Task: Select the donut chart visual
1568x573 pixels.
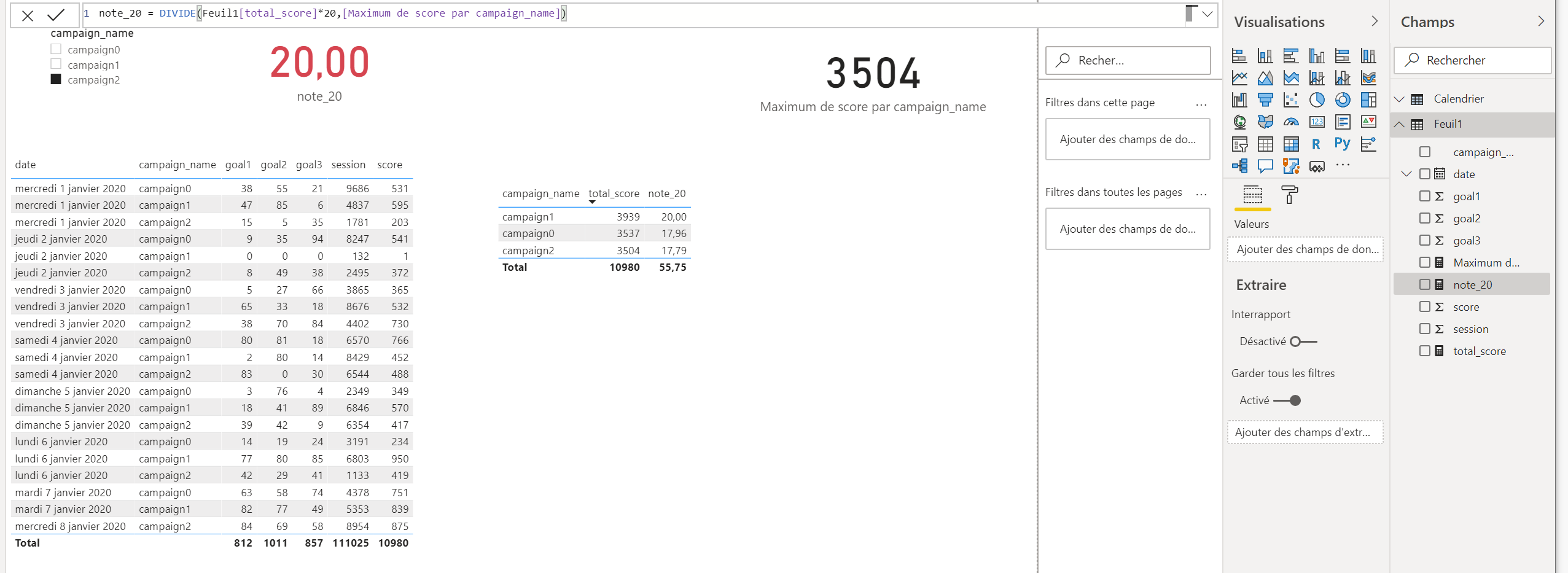Action: pos(1343,100)
